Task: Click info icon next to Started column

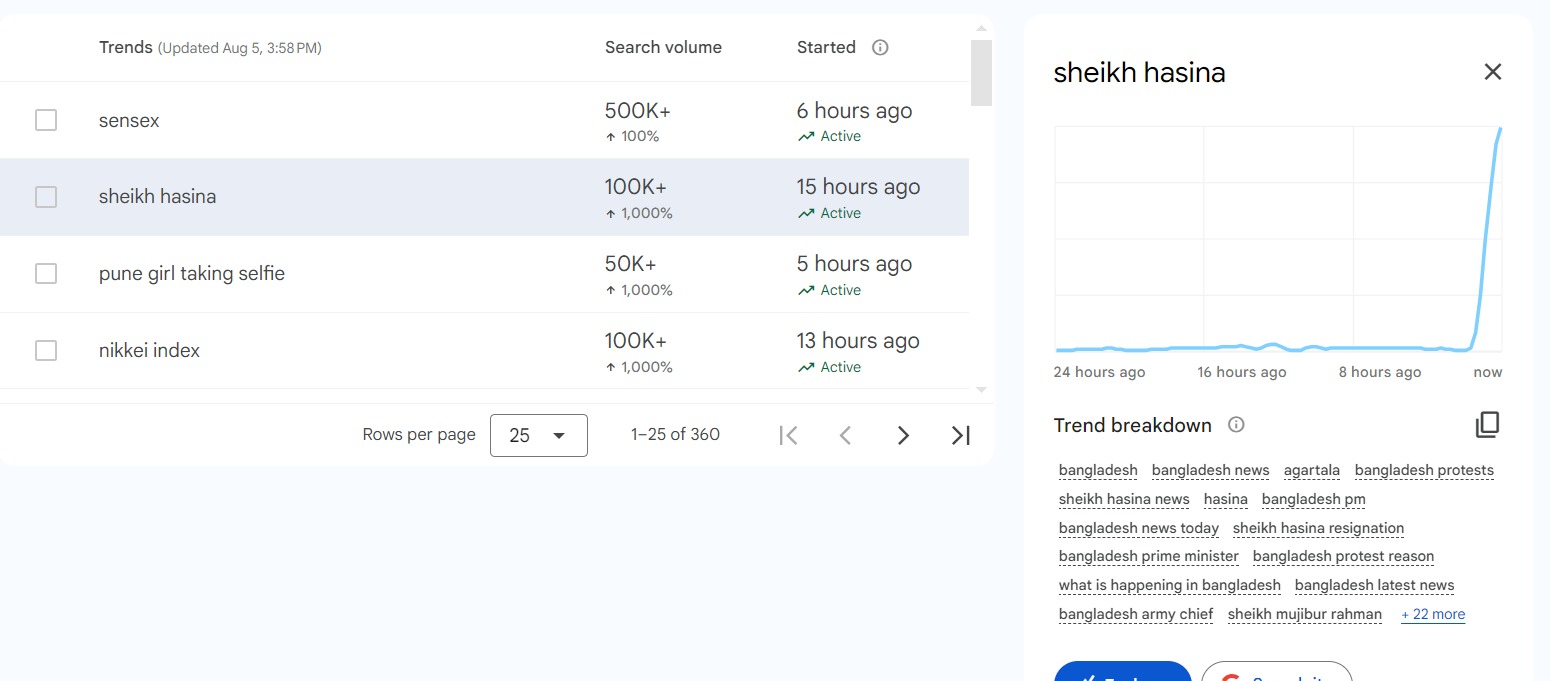Action: [x=880, y=48]
